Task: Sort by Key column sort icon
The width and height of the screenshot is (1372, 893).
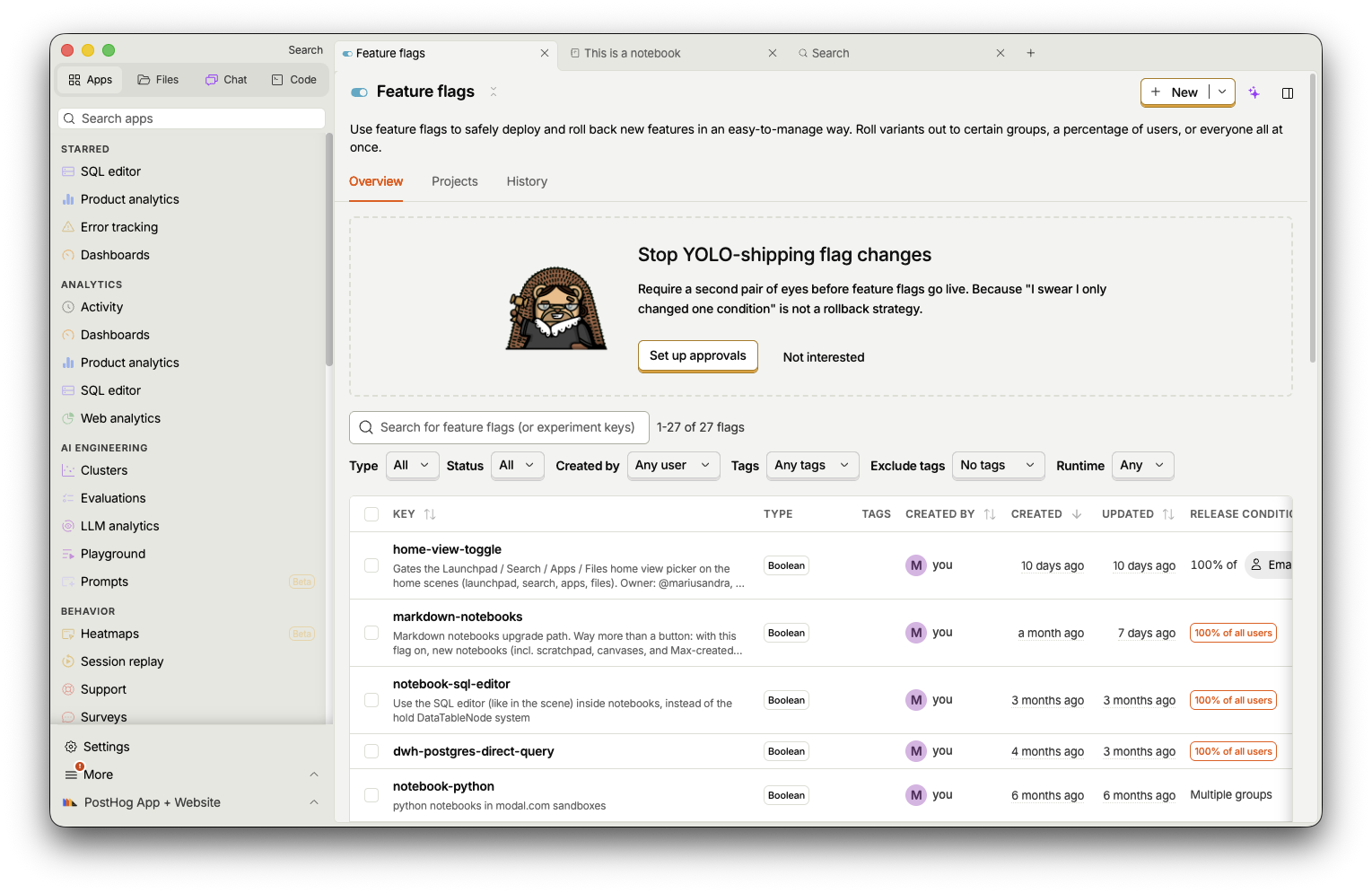Action: (x=430, y=514)
